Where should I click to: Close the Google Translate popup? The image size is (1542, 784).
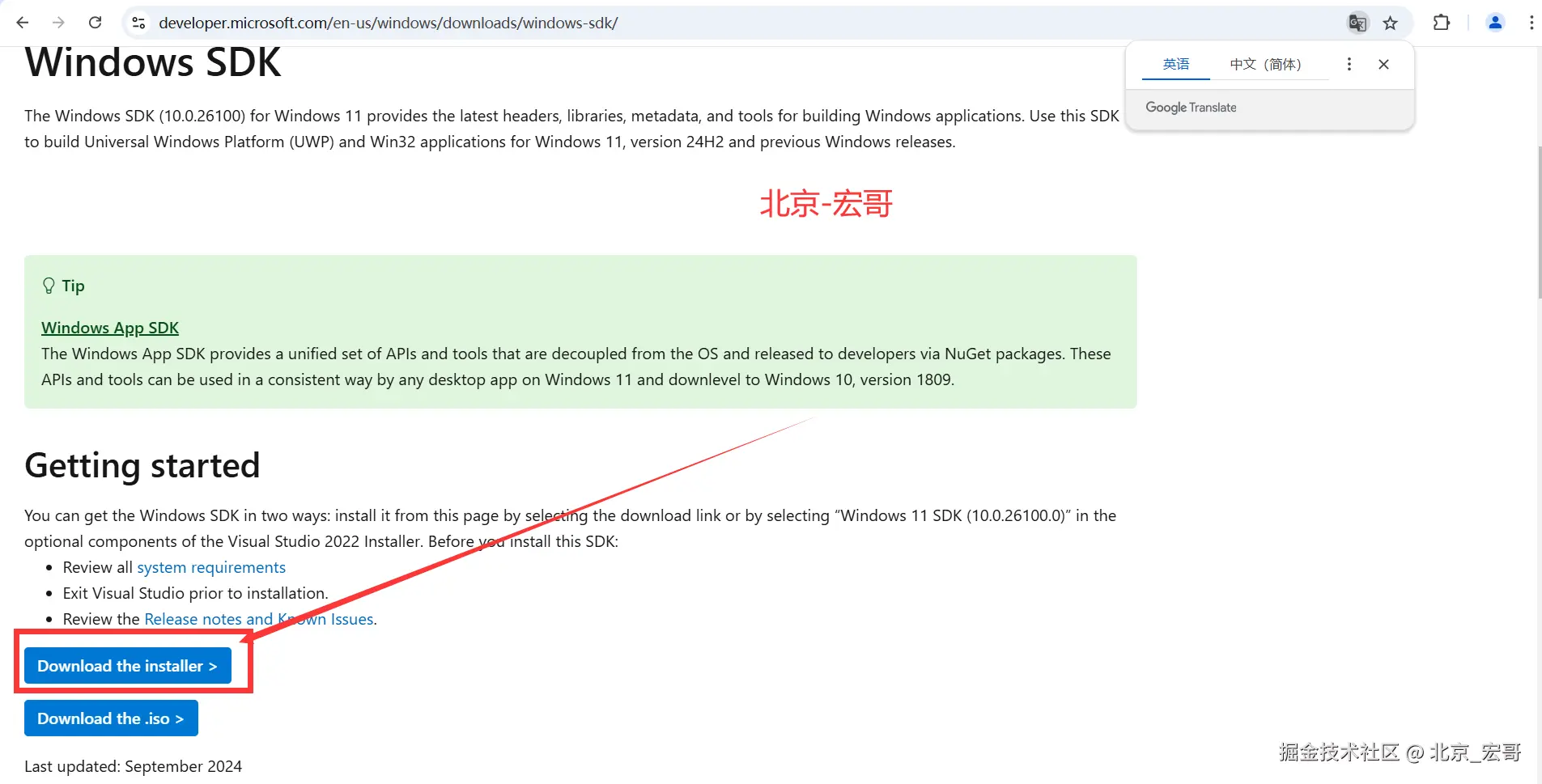click(1384, 64)
